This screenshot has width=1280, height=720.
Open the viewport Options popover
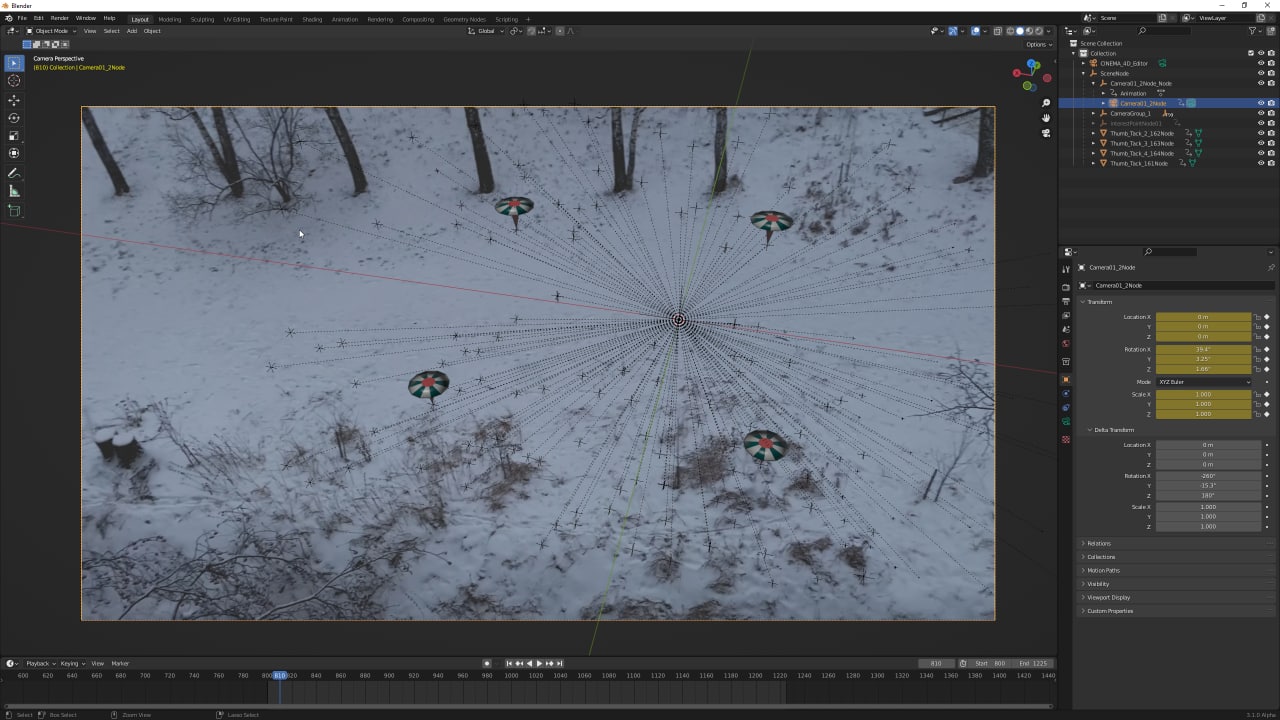1039,44
